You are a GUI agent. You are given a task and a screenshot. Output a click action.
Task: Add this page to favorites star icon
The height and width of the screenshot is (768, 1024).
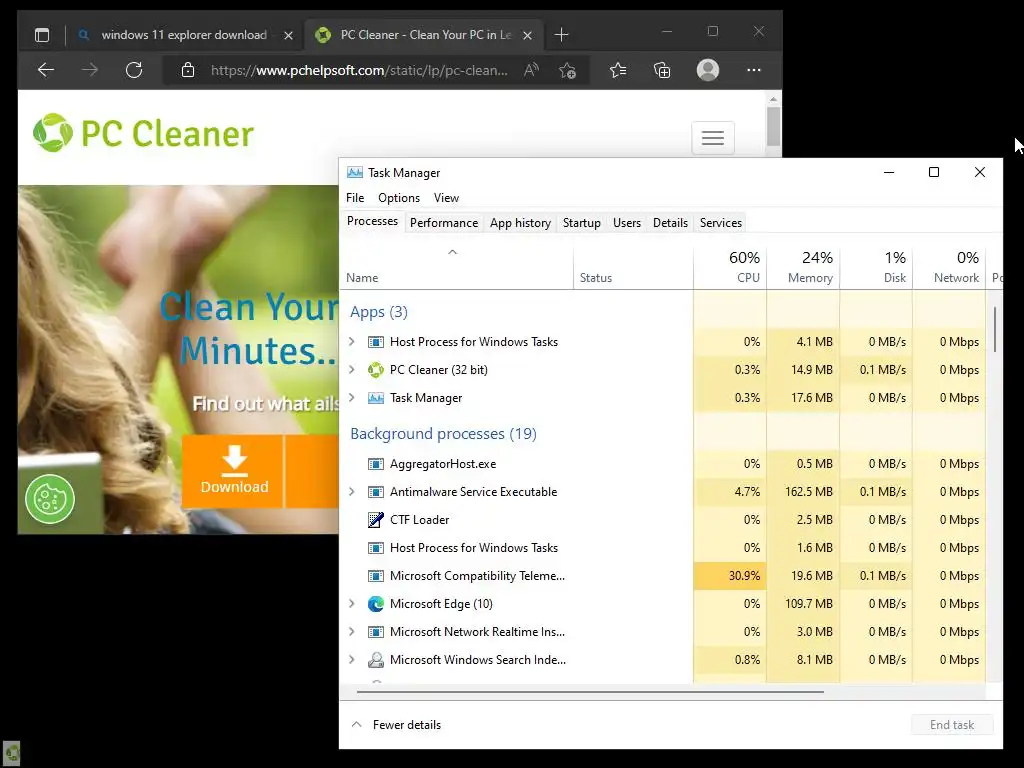coord(568,70)
